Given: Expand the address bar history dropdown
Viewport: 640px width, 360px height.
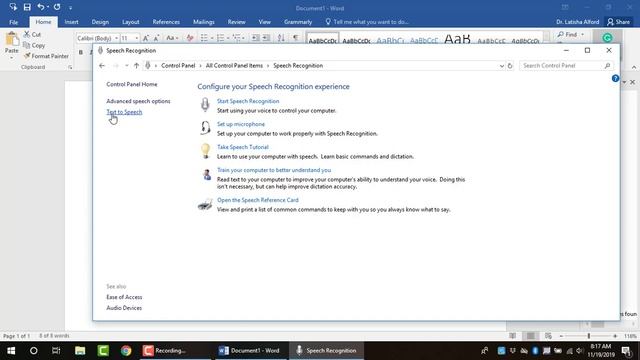Looking at the screenshot, I should pyautogui.click(x=502, y=66).
